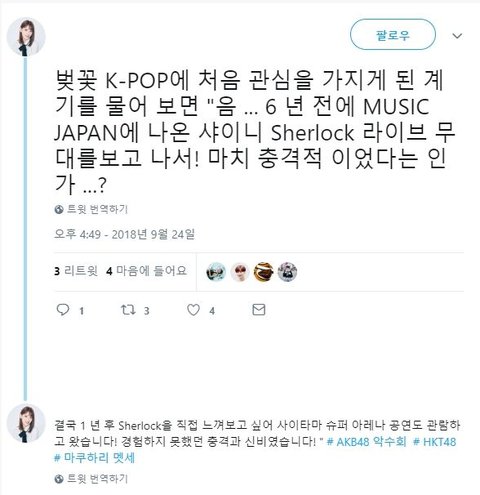
Task: Open the 3 리트윗 list
Action: 76,271
